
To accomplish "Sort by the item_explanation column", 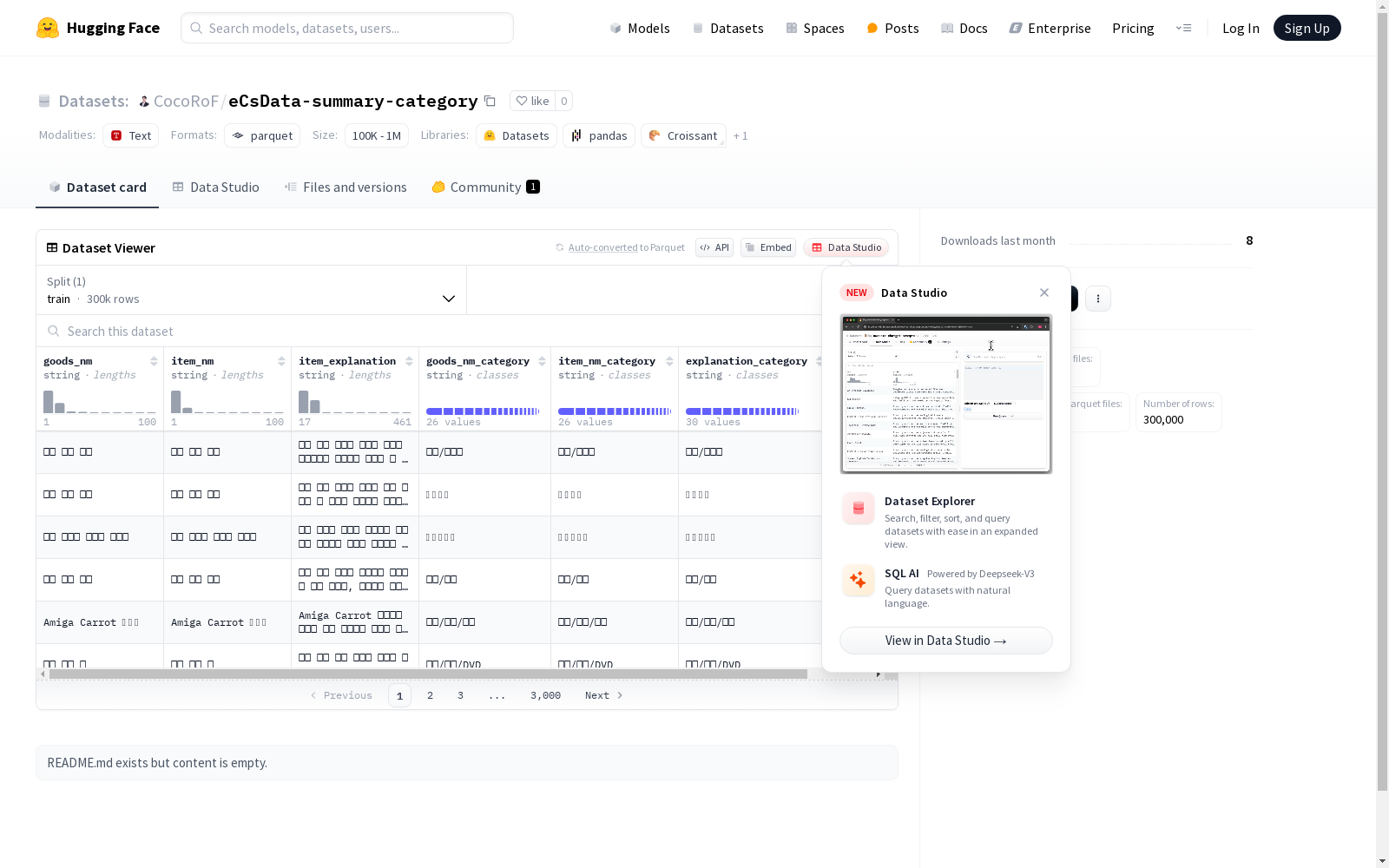I will point(409,361).
